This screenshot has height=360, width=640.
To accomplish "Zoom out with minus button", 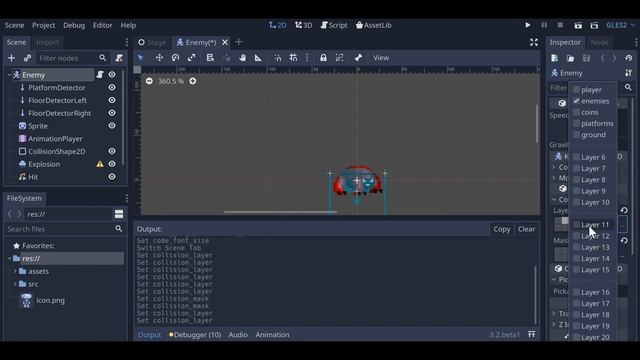I will [x=149, y=81].
